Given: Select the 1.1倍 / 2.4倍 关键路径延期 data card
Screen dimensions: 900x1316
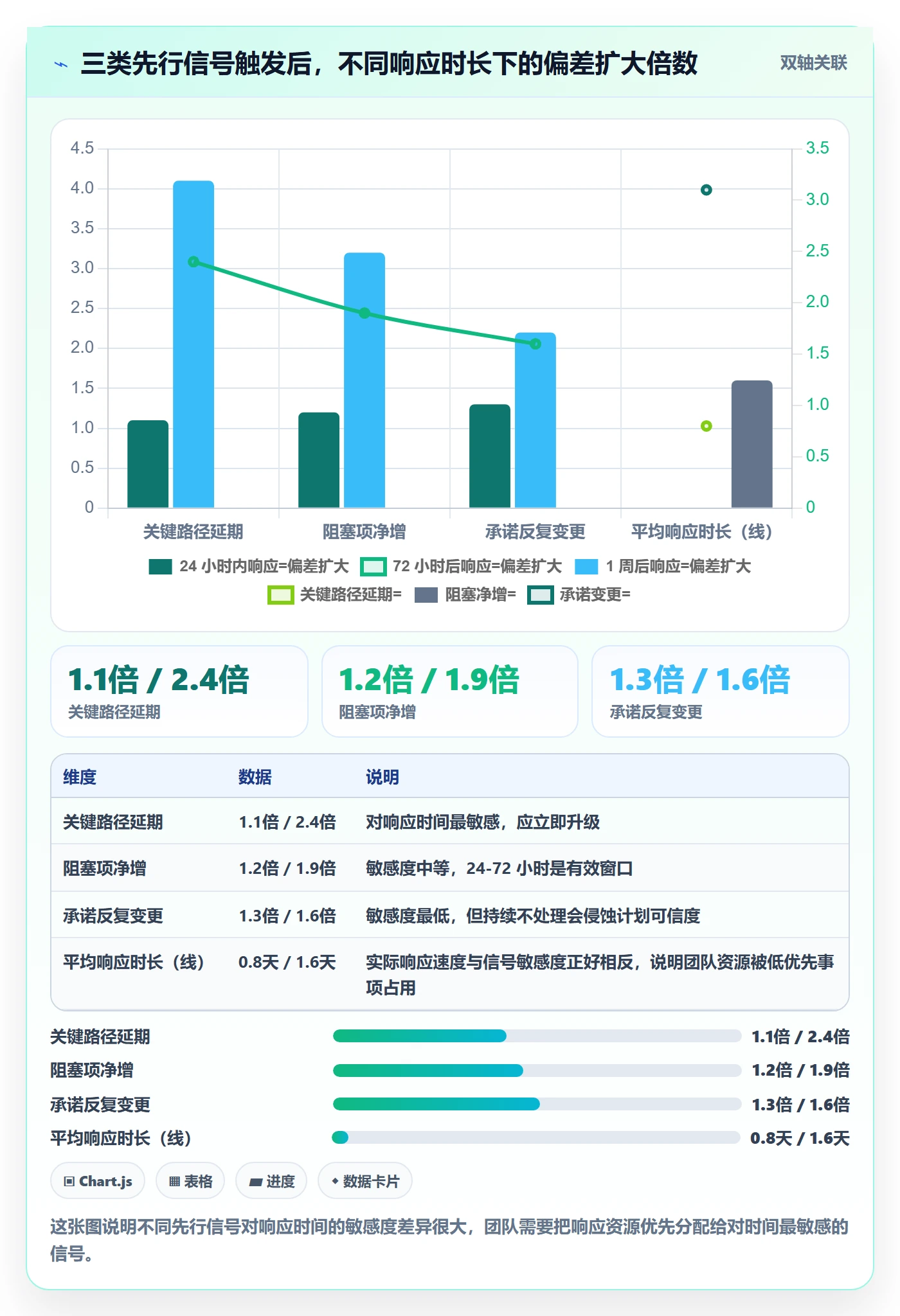Looking at the screenshot, I should click(179, 691).
